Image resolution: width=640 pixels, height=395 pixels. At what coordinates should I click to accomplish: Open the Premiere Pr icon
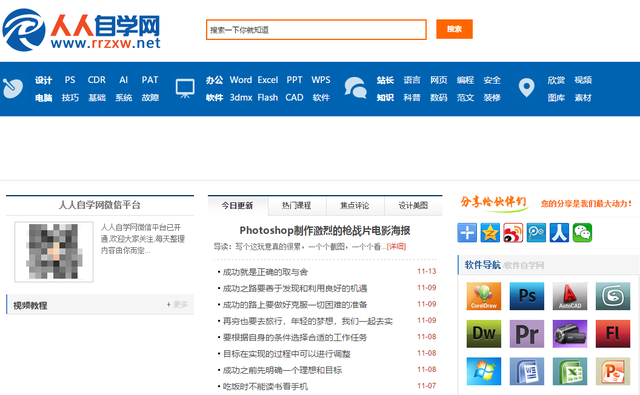click(527, 334)
